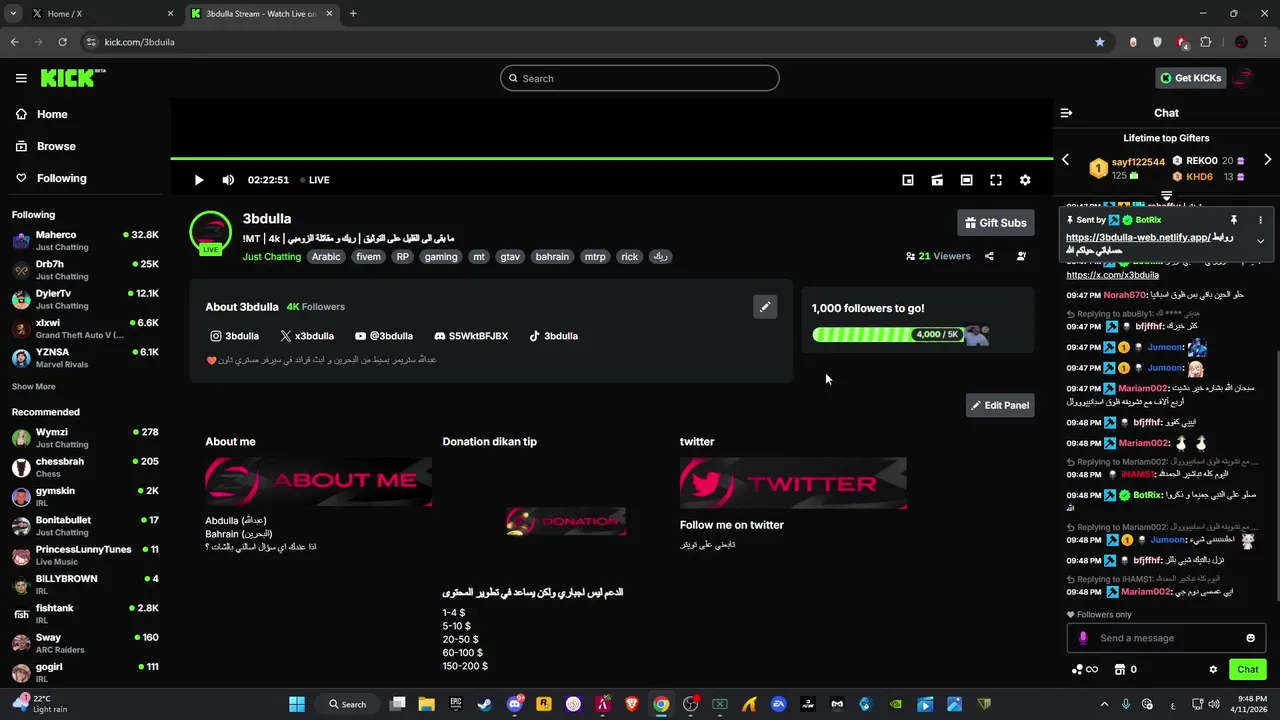This screenshot has height=720, width=1280.
Task: Open pinned message options menu
Action: coord(1260,220)
